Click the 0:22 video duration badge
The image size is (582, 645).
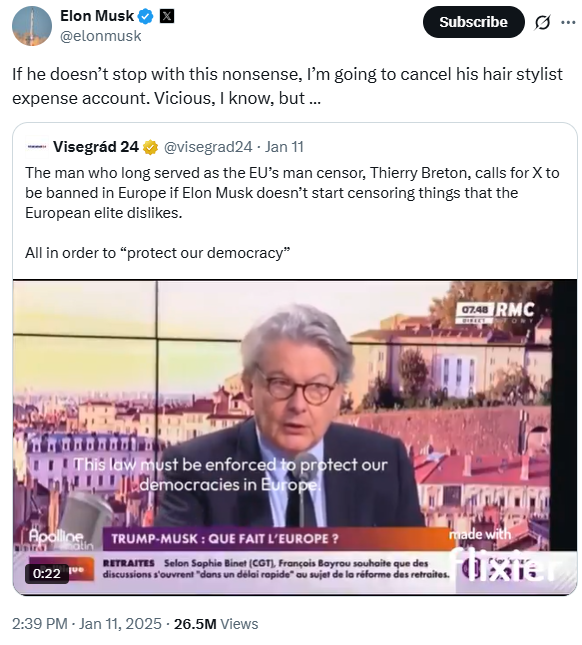[46, 573]
